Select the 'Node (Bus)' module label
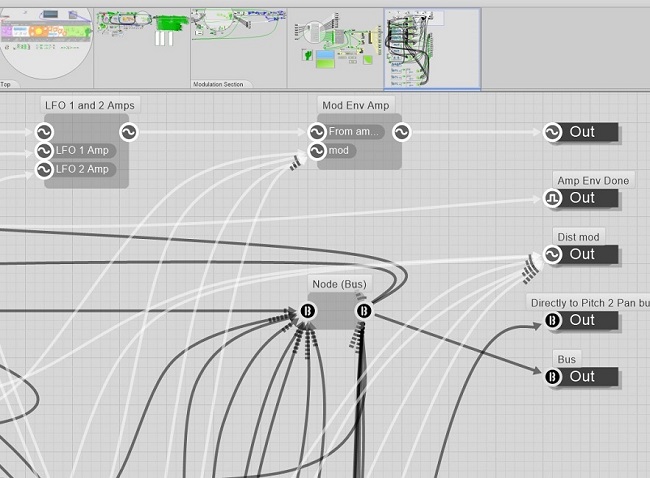The image size is (650, 478). [x=339, y=284]
